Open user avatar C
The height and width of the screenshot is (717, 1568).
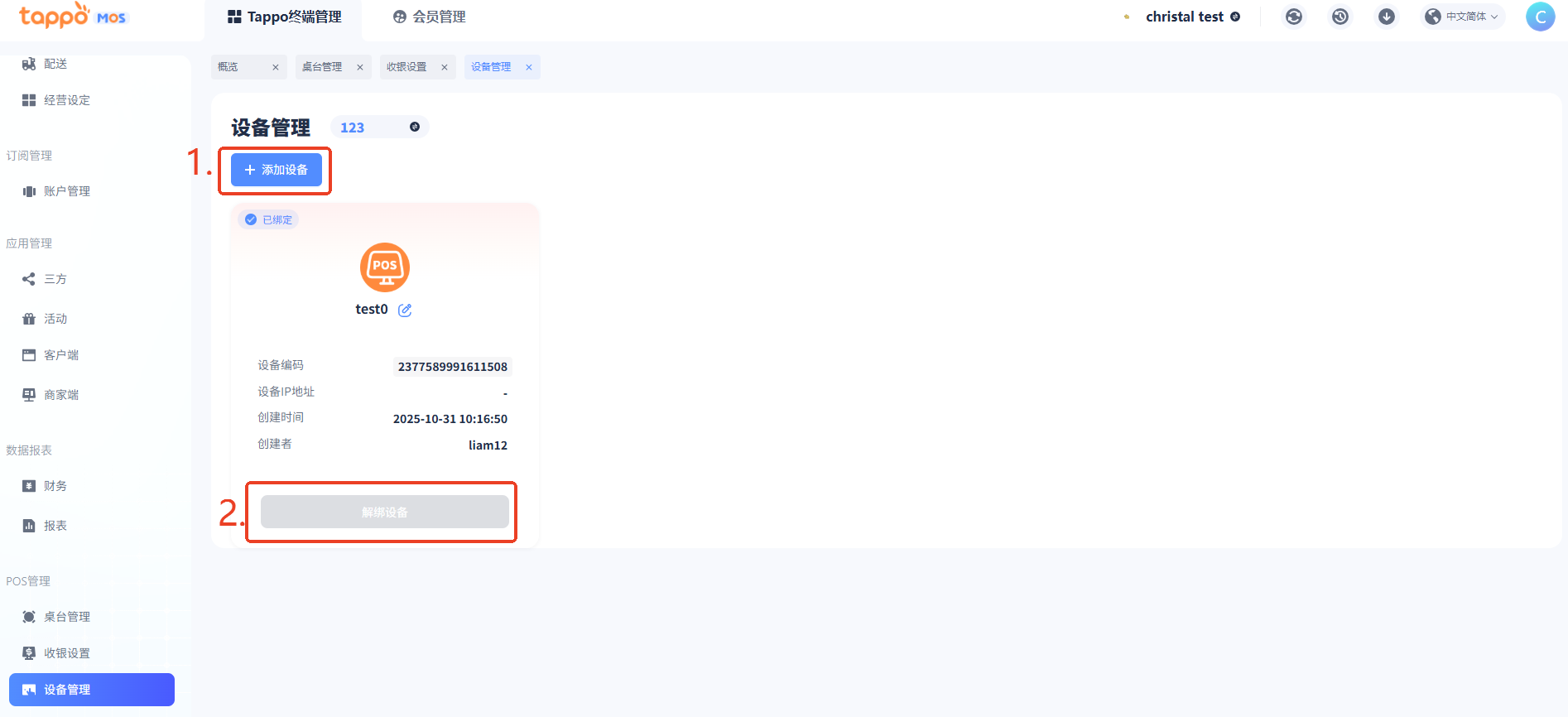click(x=1540, y=17)
